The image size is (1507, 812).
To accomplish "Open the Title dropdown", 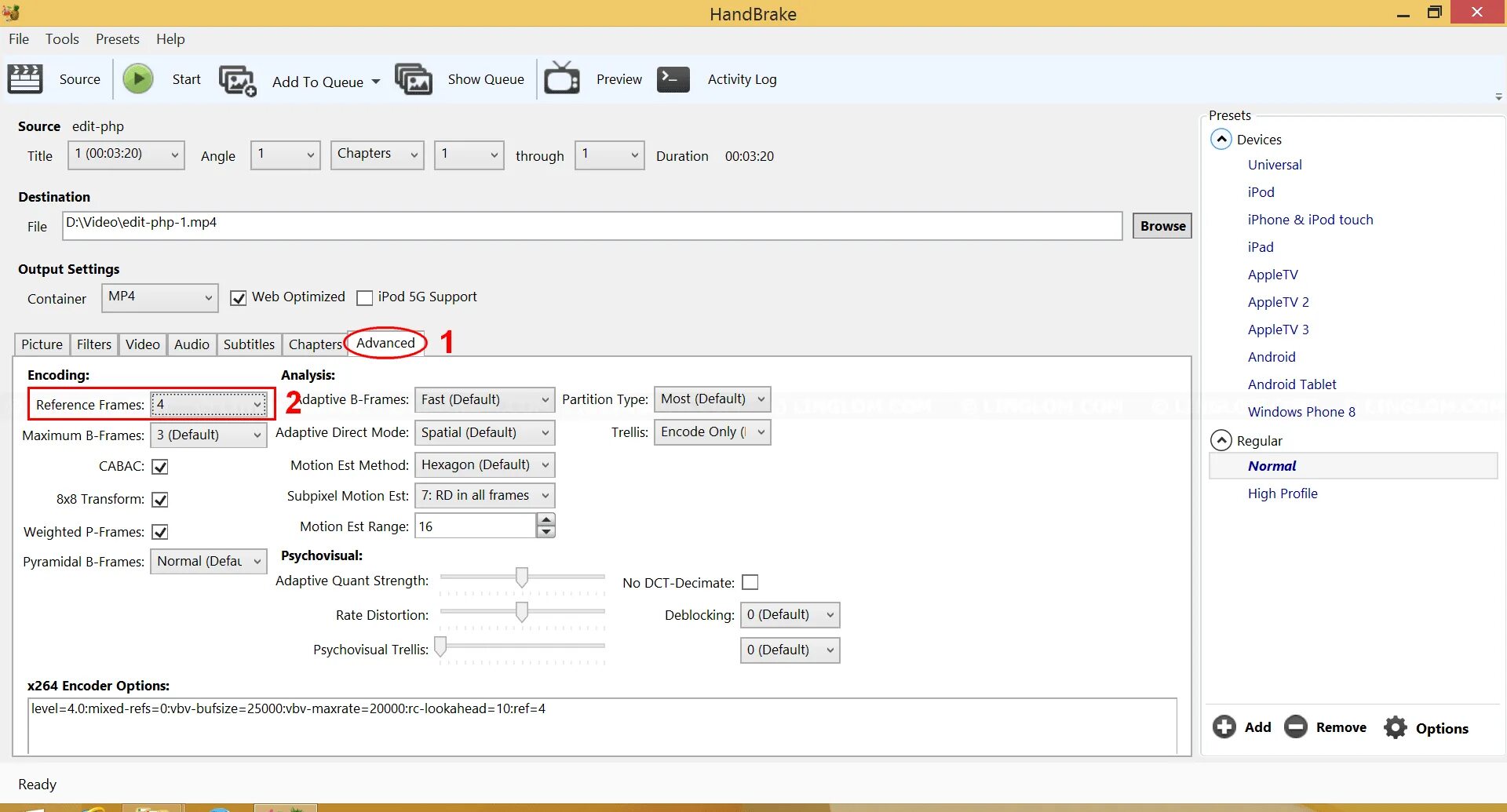I will point(126,155).
